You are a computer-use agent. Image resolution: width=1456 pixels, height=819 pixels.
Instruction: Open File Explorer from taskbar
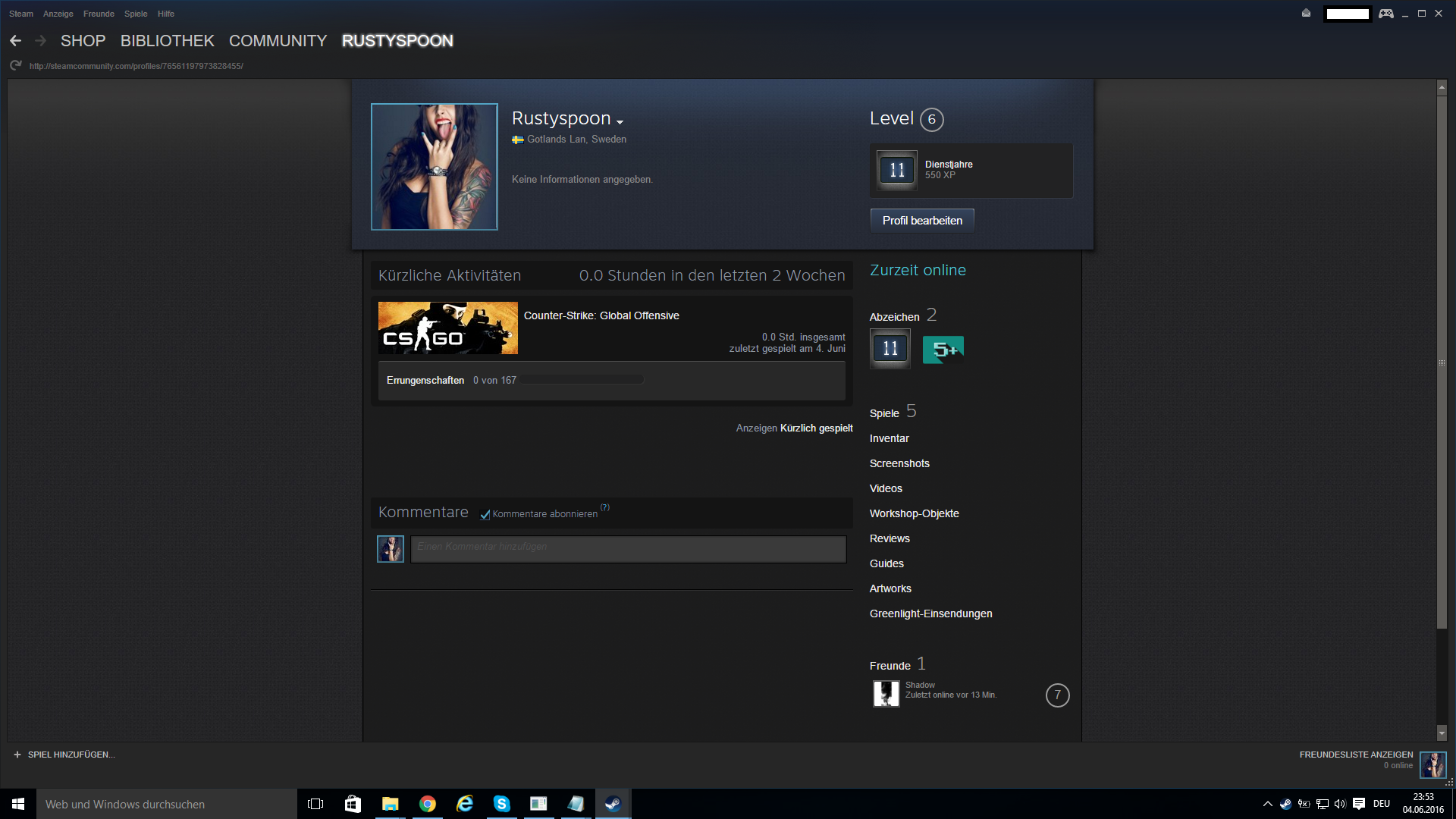click(390, 804)
